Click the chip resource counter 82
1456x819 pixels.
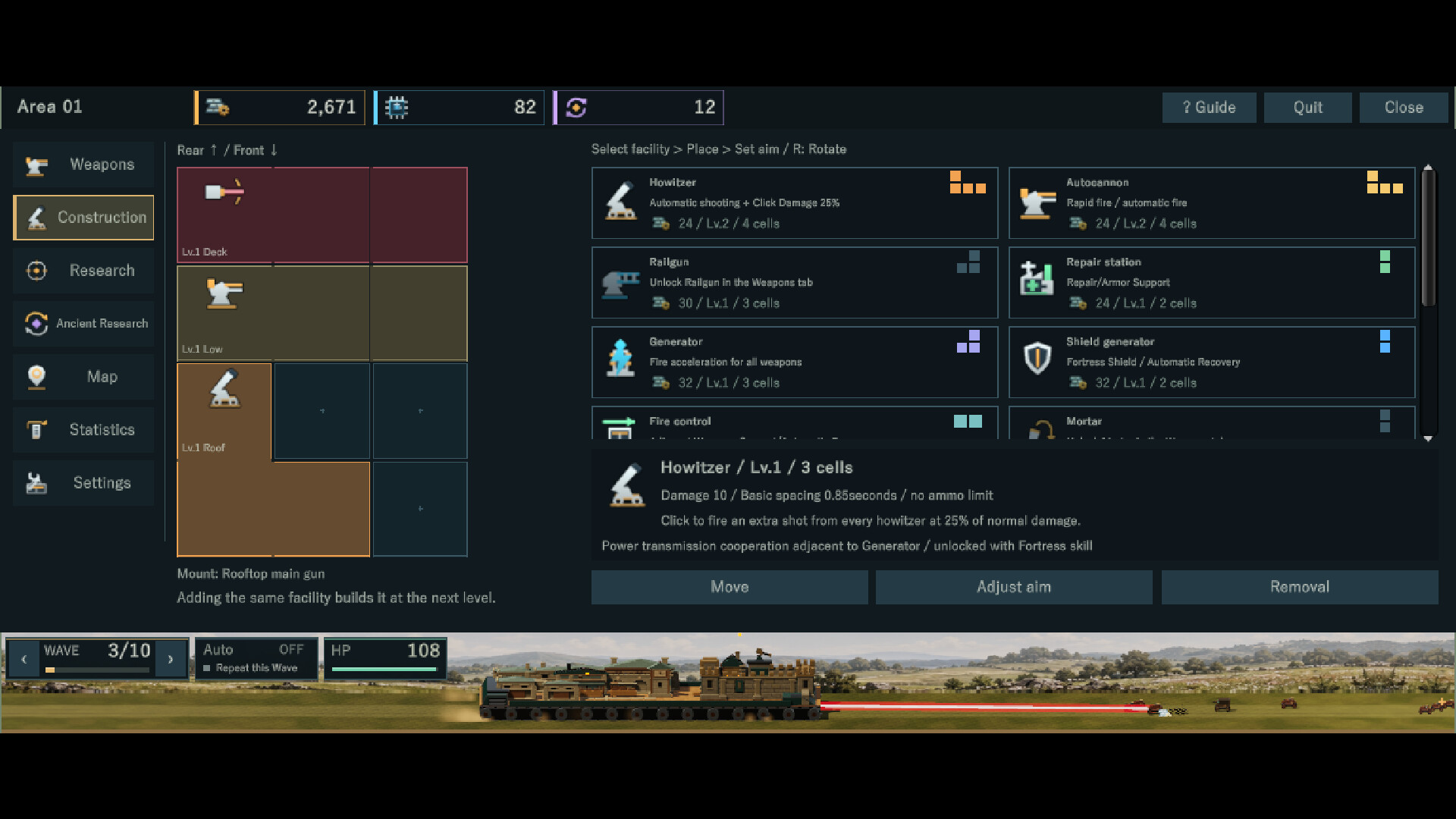click(x=459, y=108)
